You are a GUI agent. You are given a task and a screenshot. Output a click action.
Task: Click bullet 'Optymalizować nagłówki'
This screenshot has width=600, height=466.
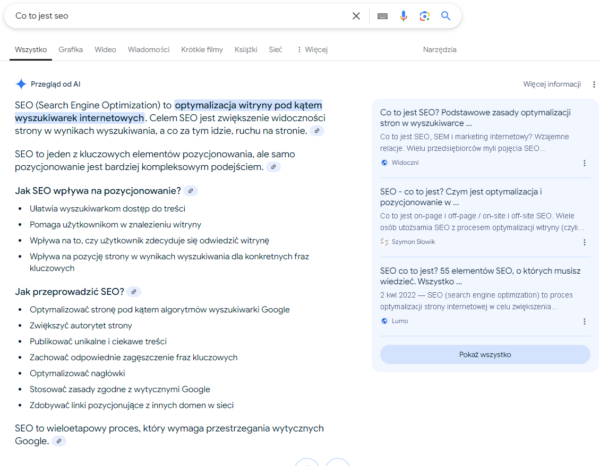pyautogui.click(x=77, y=373)
